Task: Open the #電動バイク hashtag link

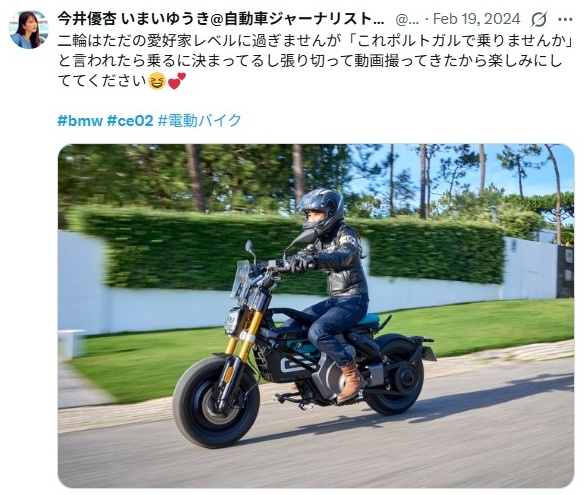Action: [200, 120]
